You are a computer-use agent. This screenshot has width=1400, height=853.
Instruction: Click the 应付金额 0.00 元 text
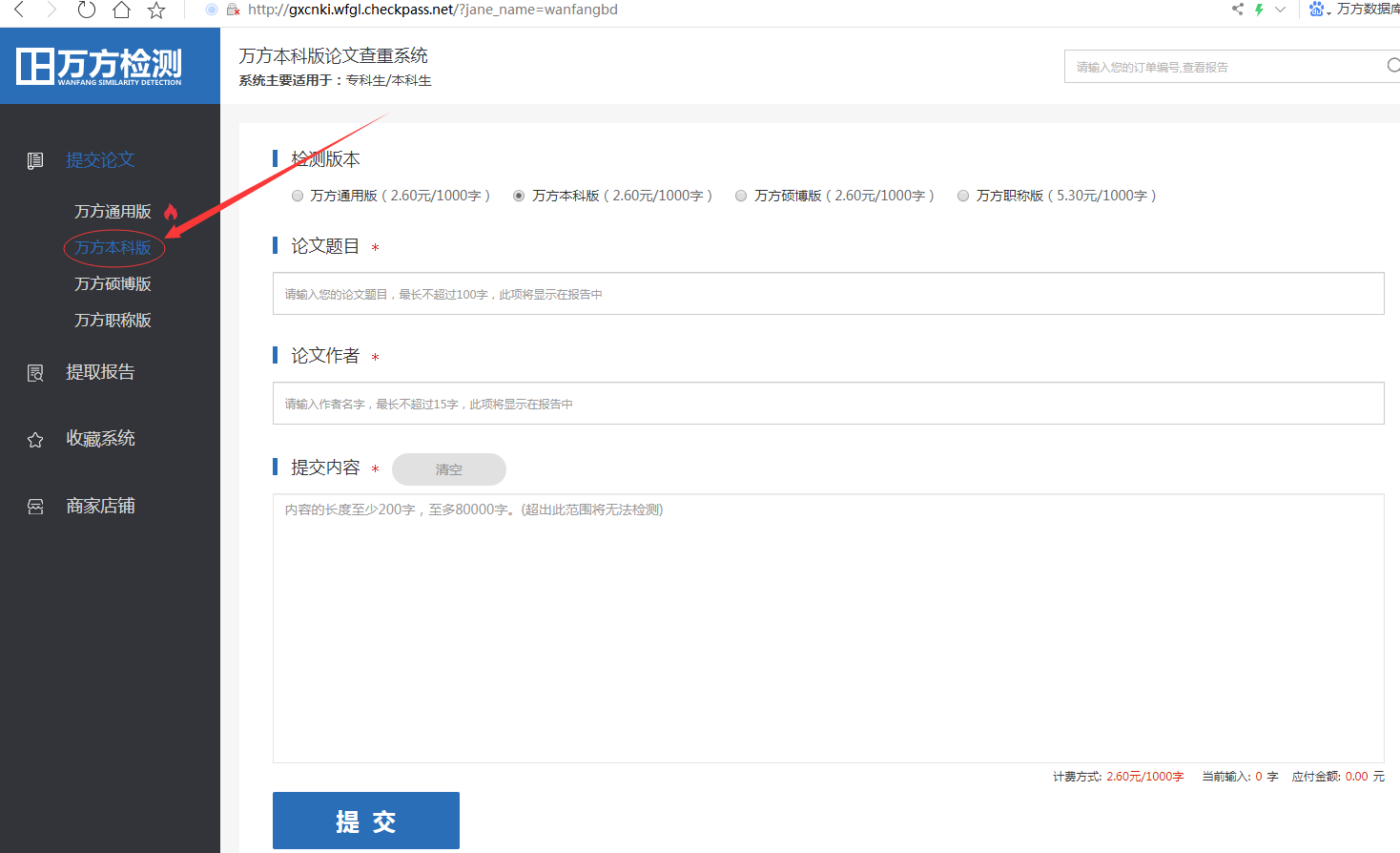pyautogui.click(x=1338, y=777)
